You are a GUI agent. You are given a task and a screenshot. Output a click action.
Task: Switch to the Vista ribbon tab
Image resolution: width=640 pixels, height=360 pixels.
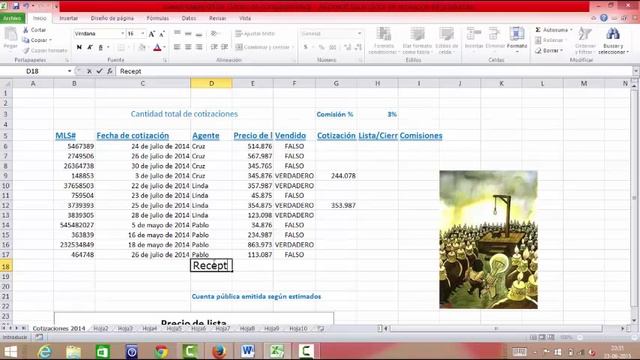tap(245, 18)
